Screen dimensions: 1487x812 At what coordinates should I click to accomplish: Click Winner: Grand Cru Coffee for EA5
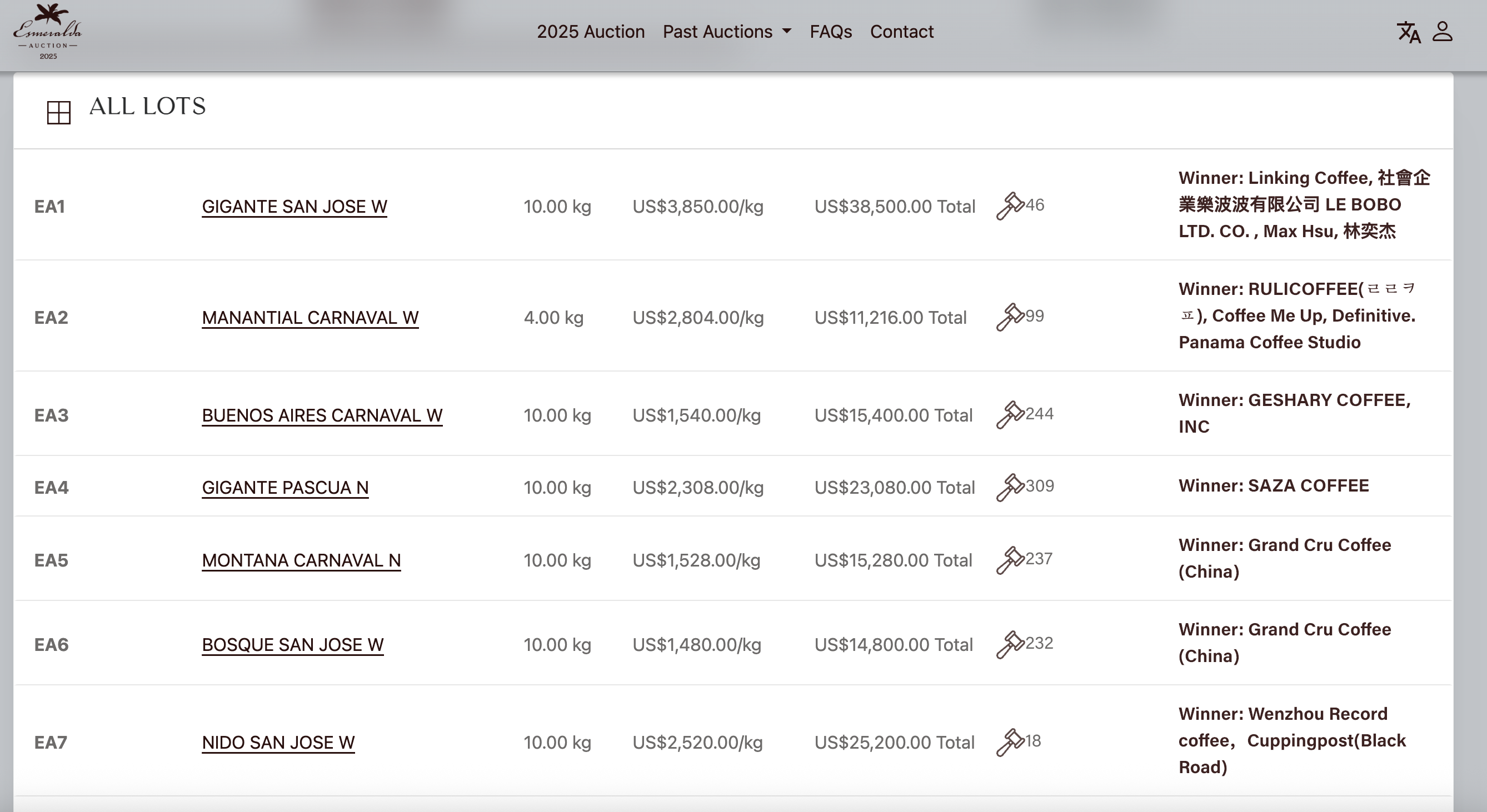1285,558
